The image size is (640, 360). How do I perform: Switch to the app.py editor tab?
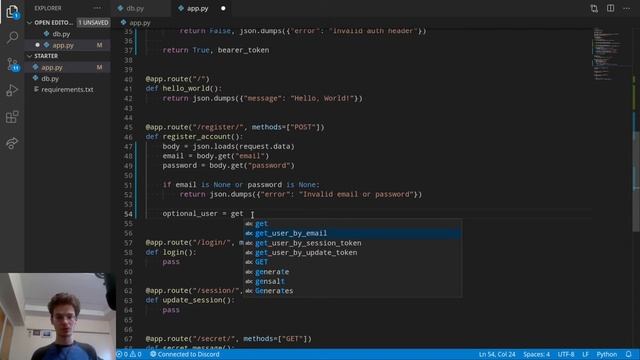[198, 8]
